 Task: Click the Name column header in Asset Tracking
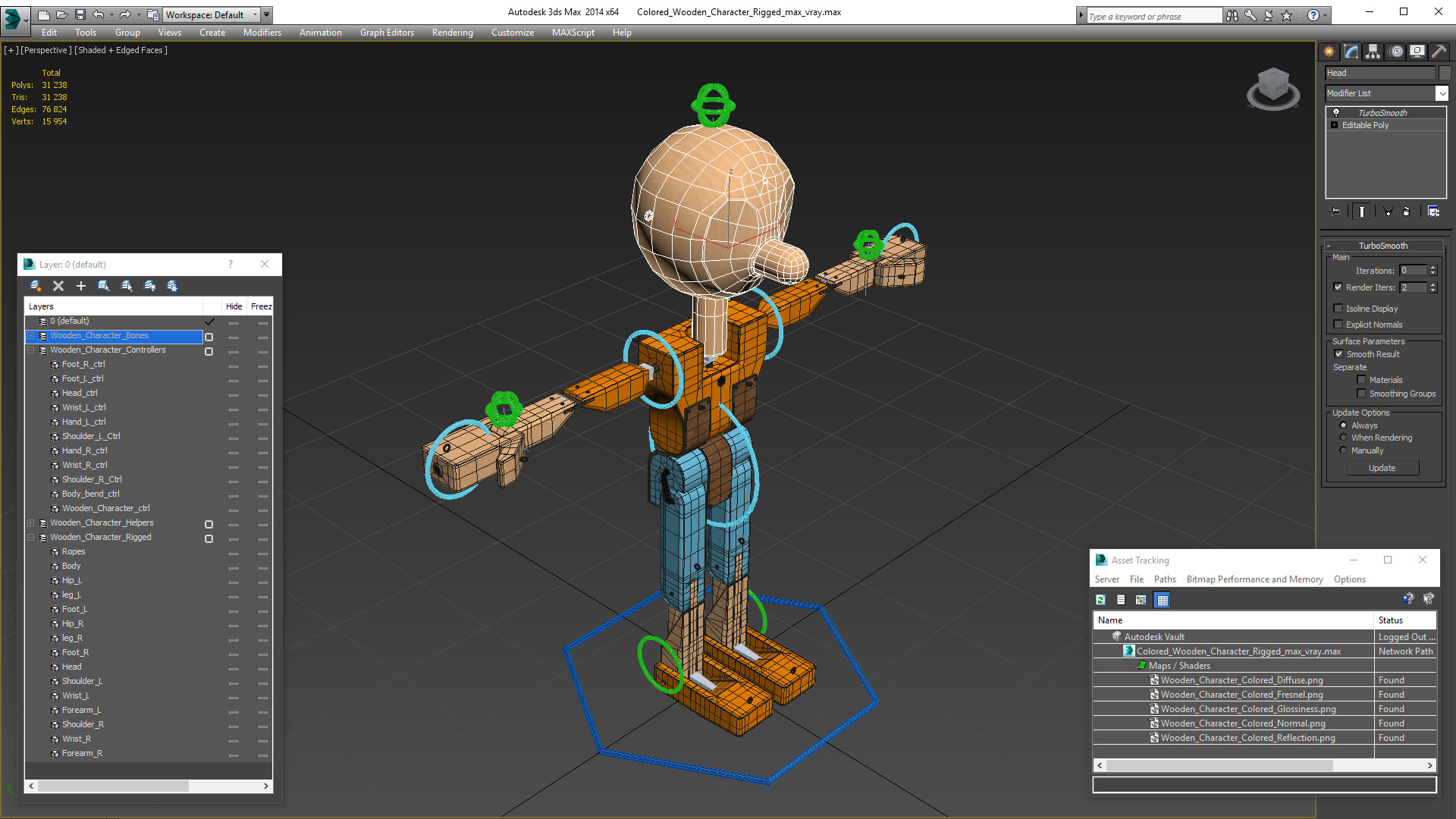click(x=1234, y=620)
